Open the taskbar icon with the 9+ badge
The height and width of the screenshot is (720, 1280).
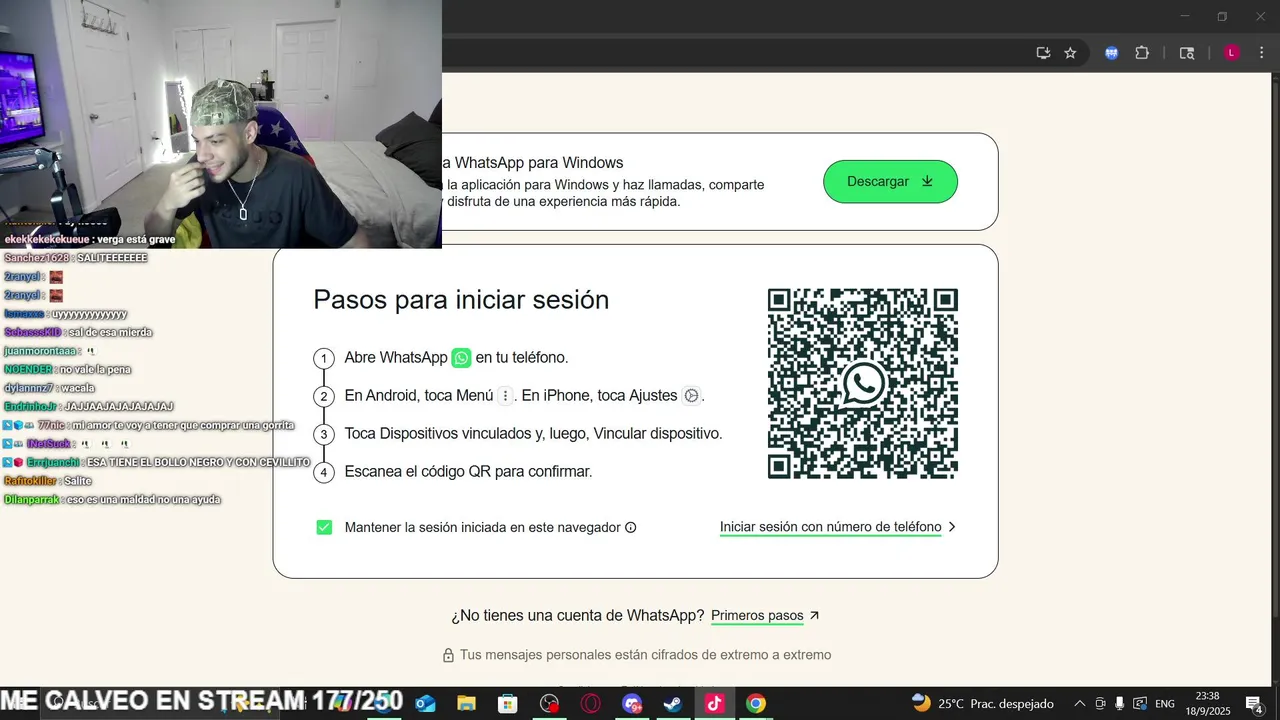point(632,704)
